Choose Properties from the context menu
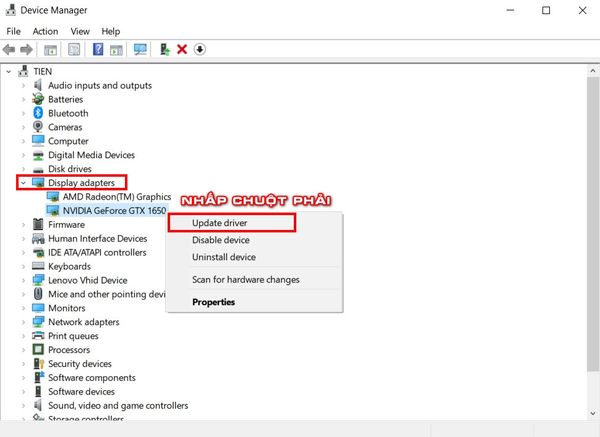 coord(214,302)
